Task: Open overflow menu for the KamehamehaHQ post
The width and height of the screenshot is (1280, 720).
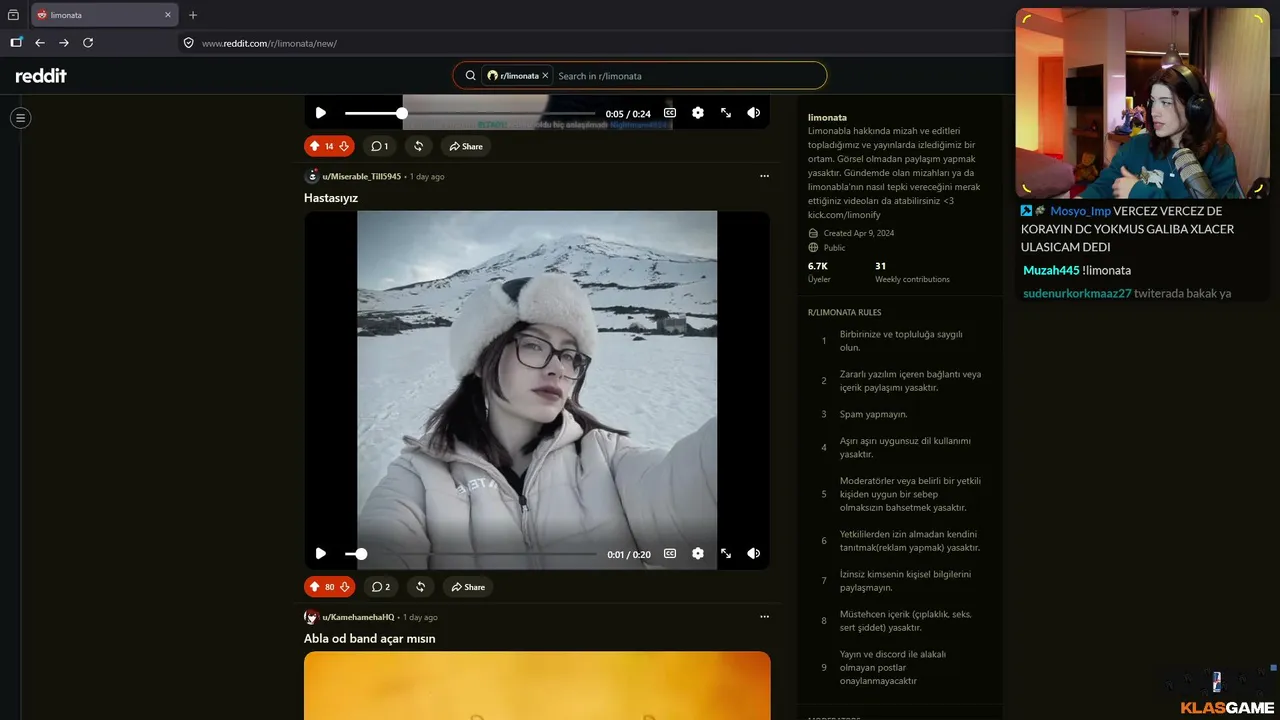Action: (x=764, y=617)
